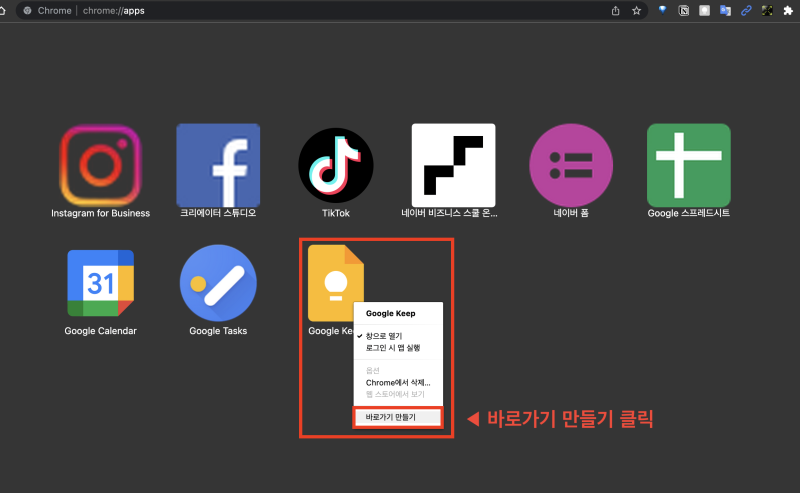The height and width of the screenshot is (493, 800).
Task: Click '바로가기 만들기' menu entry
Action: click(398, 417)
